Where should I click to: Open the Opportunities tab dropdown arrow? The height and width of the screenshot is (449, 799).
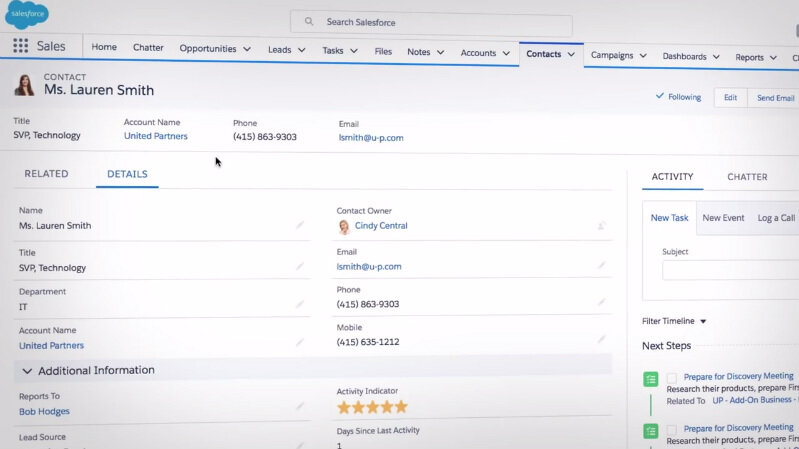pyautogui.click(x=246, y=49)
